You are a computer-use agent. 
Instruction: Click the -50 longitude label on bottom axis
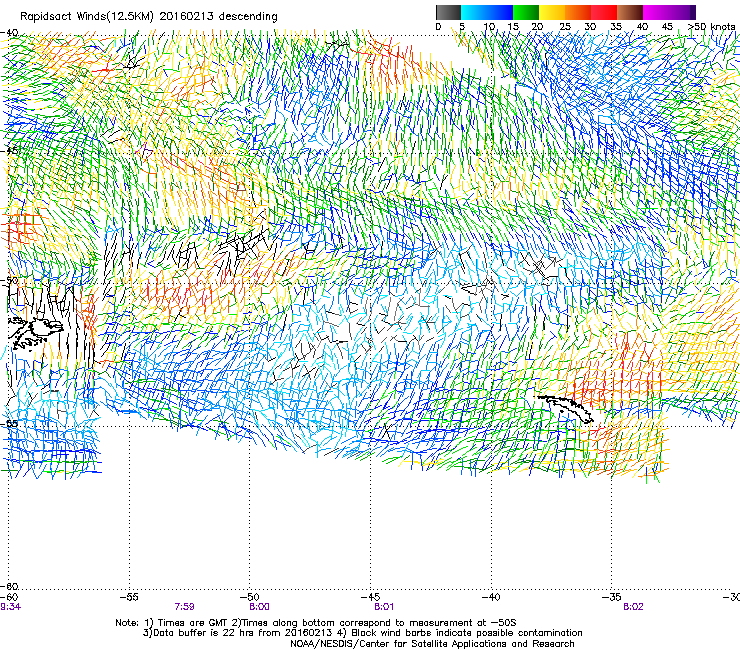[x=250, y=597]
